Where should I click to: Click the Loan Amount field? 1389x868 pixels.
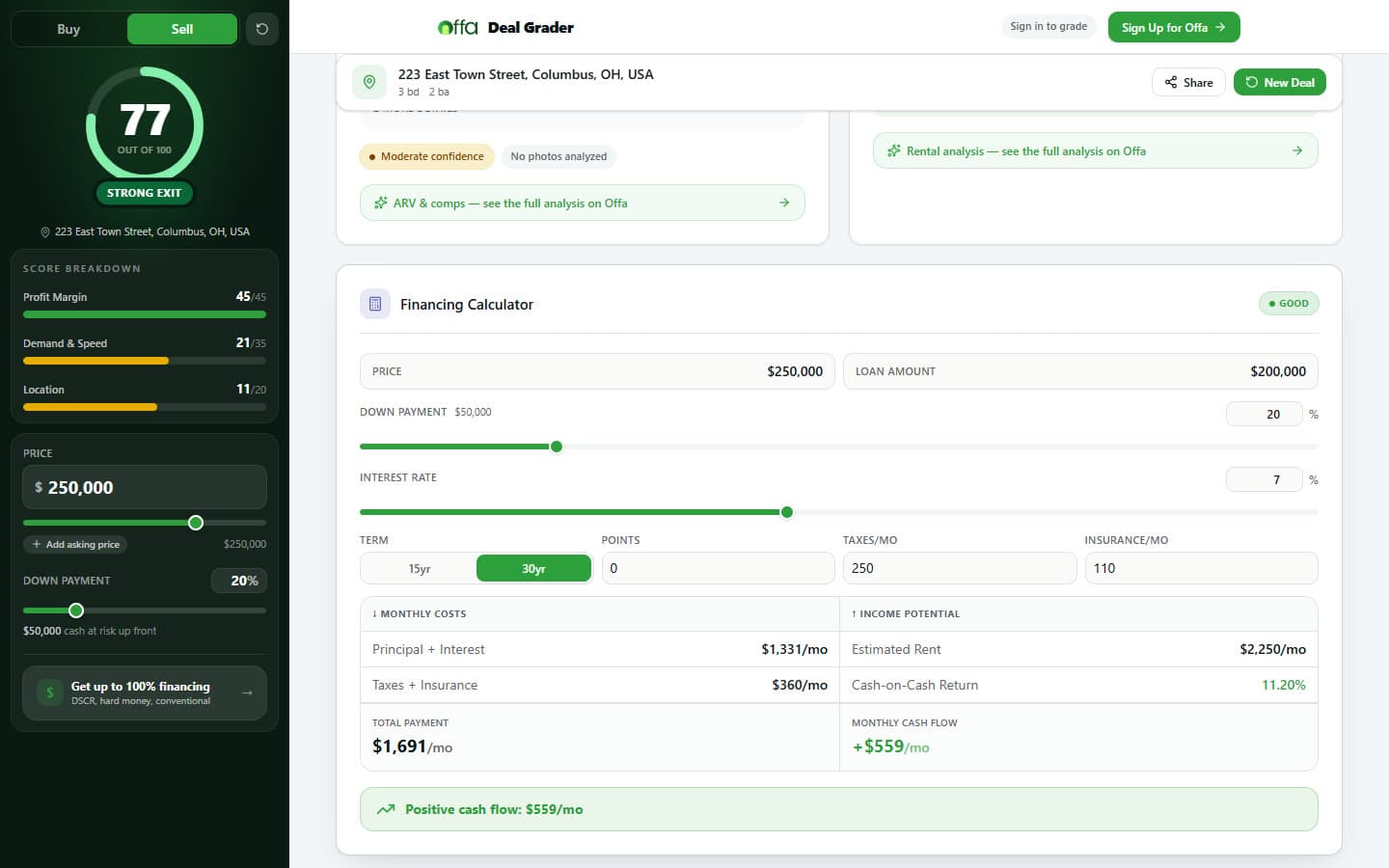point(1080,371)
